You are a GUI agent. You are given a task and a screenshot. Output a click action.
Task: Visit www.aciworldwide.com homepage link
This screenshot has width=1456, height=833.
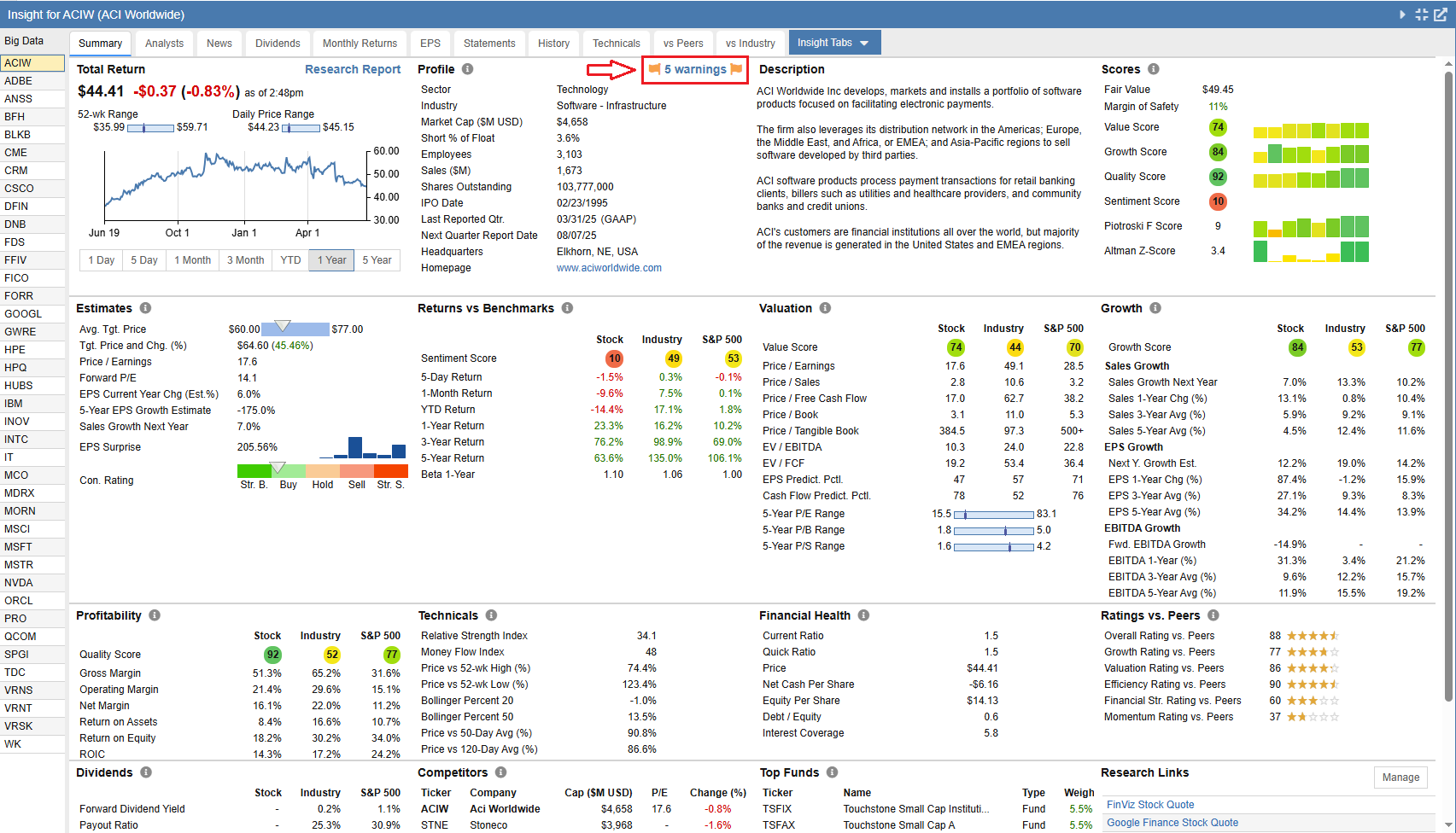pyautogui.click(x=609, y=268)
